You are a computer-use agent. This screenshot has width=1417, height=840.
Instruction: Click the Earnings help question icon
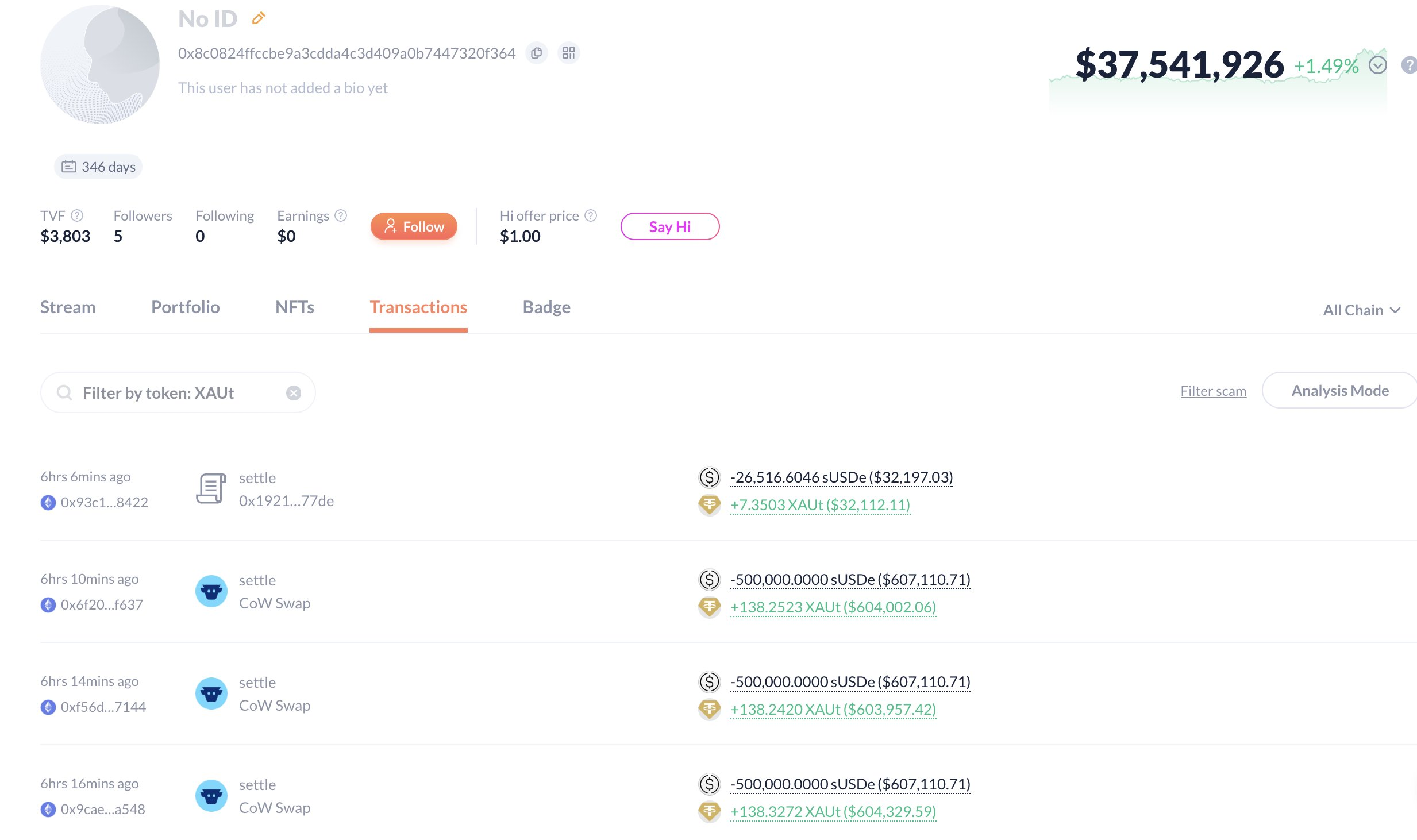pos(341,215)
